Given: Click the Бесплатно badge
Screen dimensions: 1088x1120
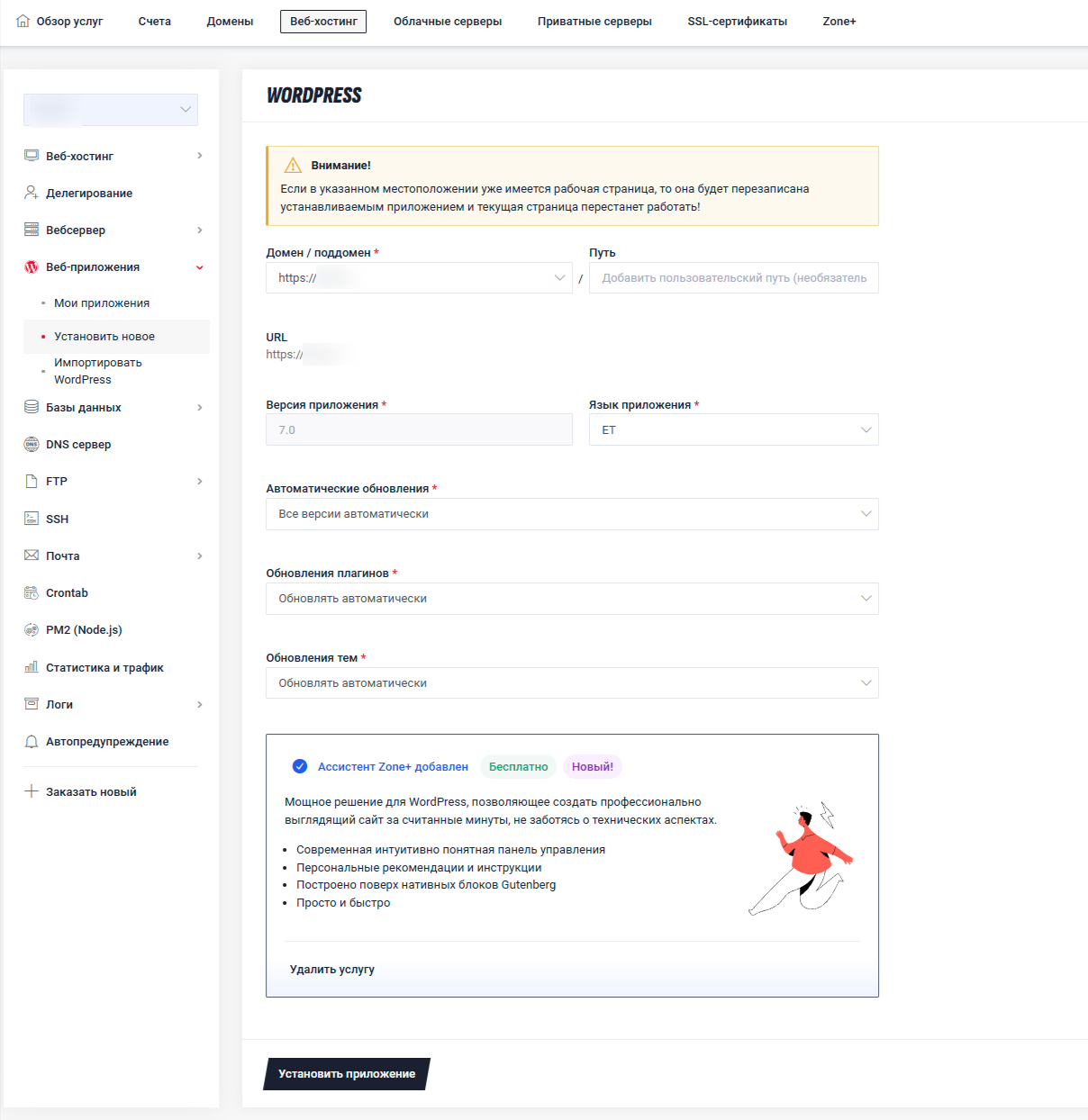Looking at the screenshot, I should (x=518, y=767).
